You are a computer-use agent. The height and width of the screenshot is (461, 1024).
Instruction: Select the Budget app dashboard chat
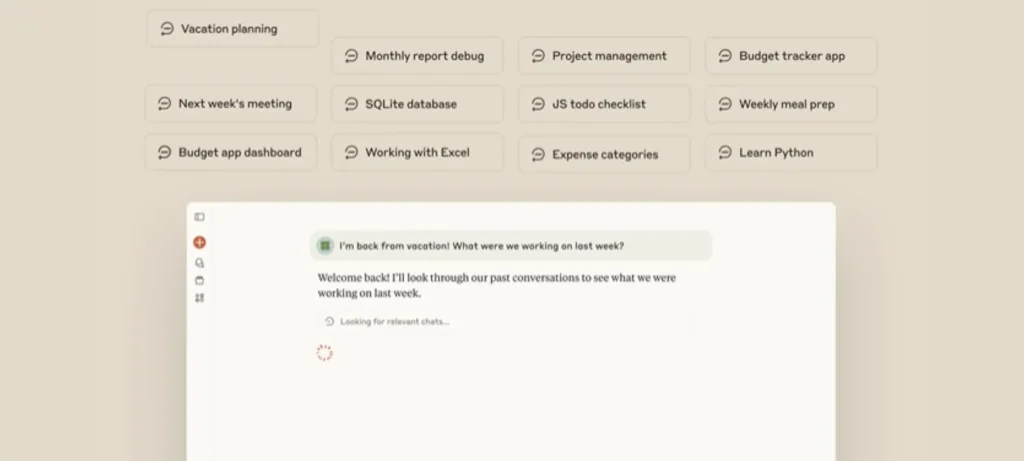tap(231, 153)
